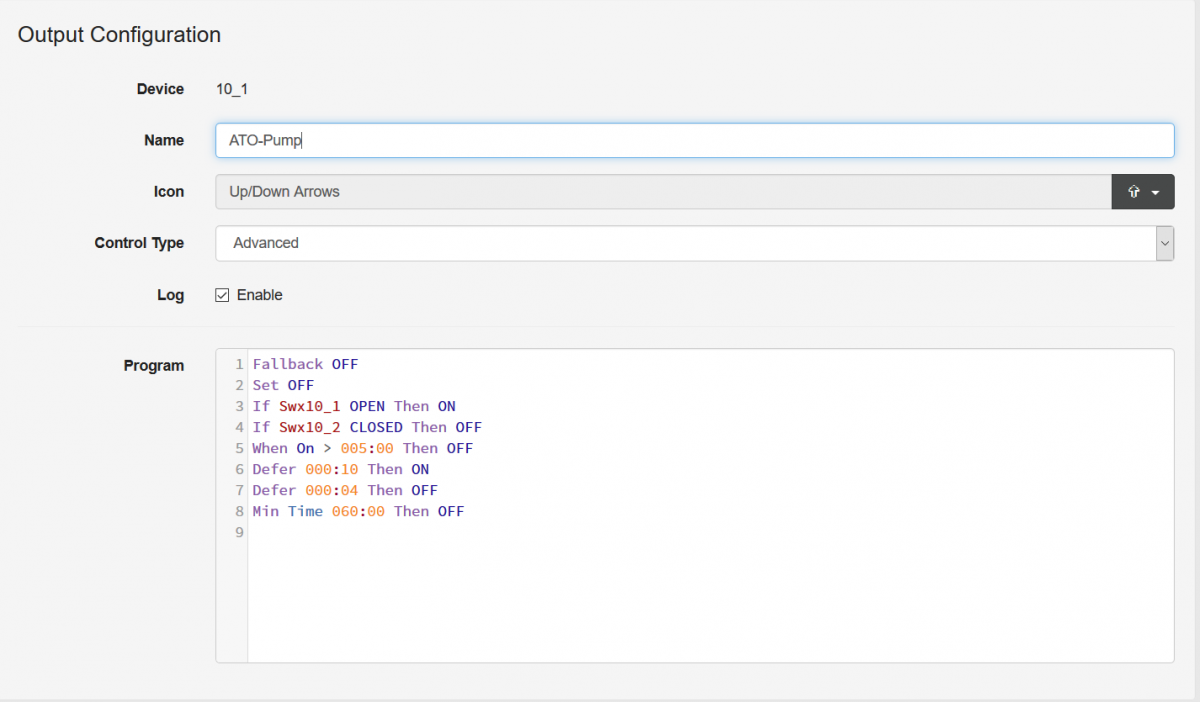
Task: Click empty line 9 in program editor
Action: tap(710, 532)
